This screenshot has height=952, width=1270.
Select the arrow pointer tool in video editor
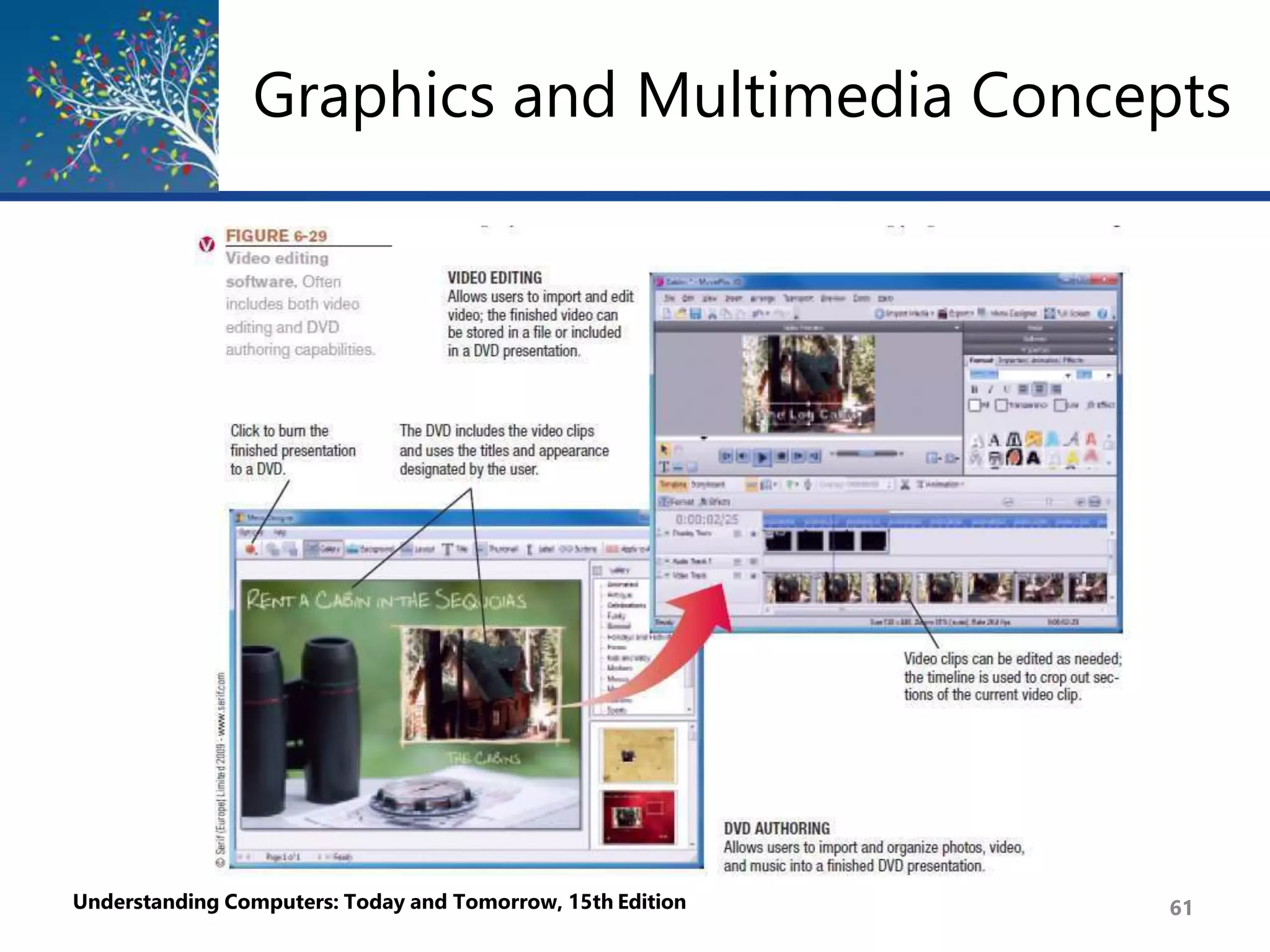[664, 449]
